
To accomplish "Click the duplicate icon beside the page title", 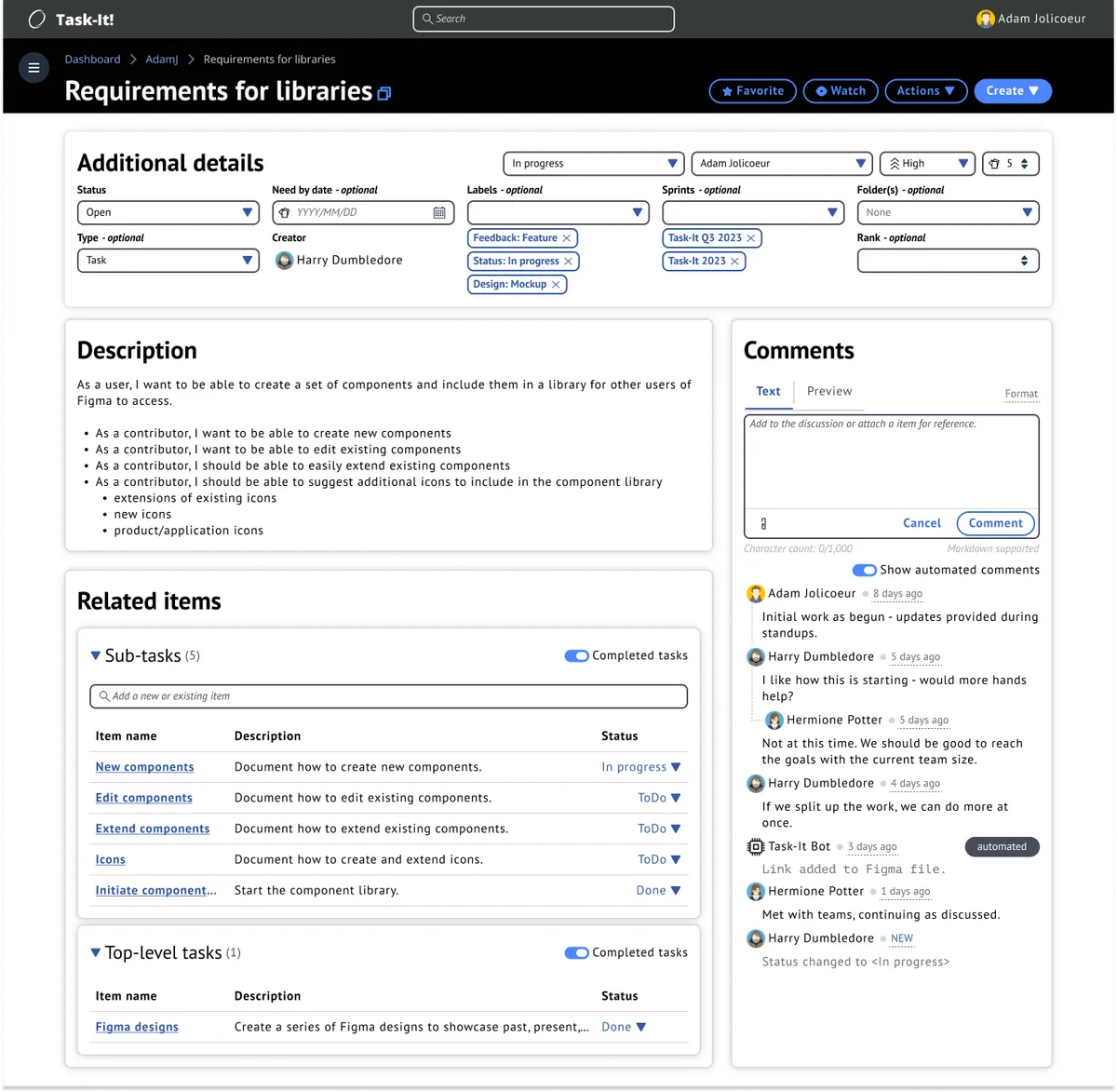I will [383, 93].
